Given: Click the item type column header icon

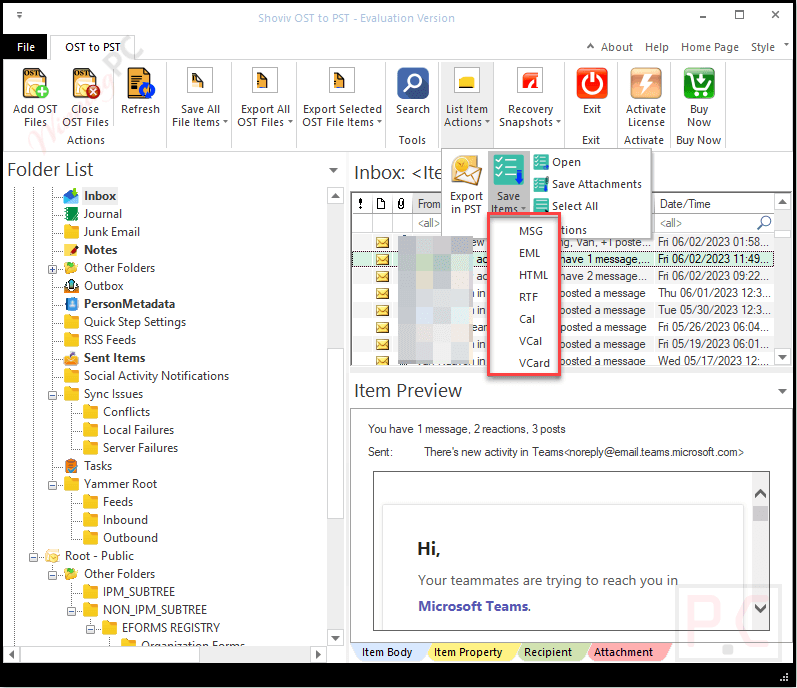Looking at the screenshot, I should [381, 204].
